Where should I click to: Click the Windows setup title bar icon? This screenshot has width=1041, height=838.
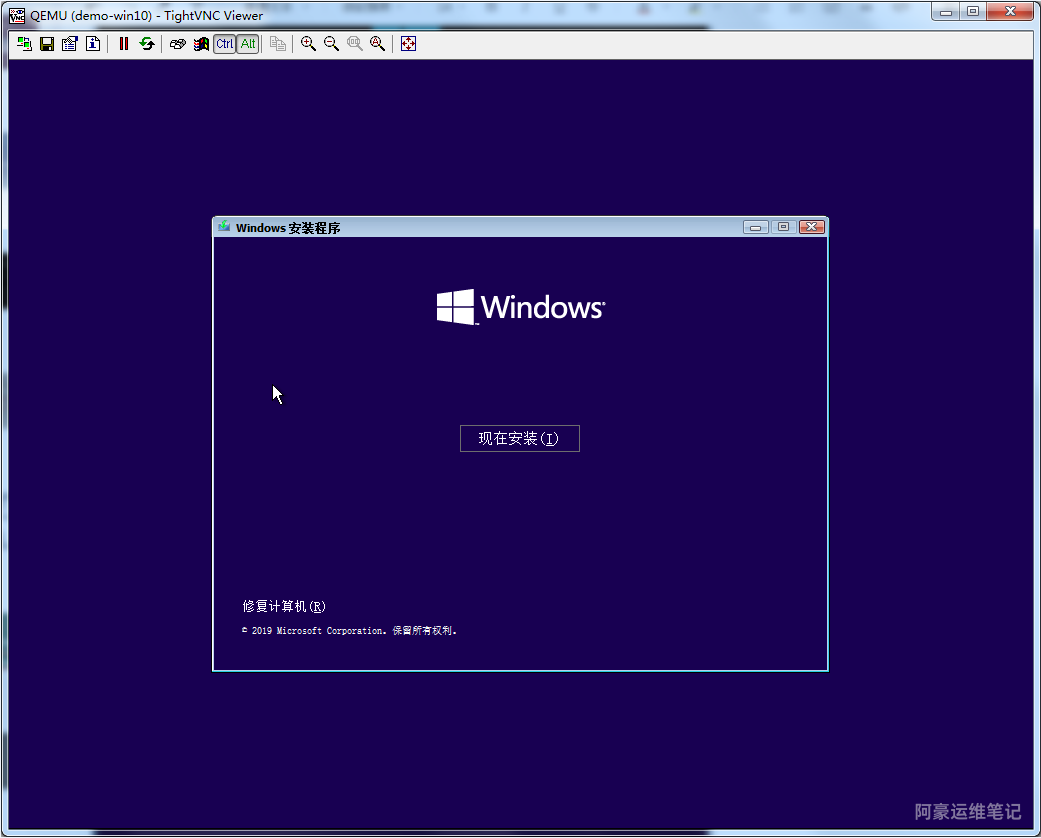pos(224,227)
